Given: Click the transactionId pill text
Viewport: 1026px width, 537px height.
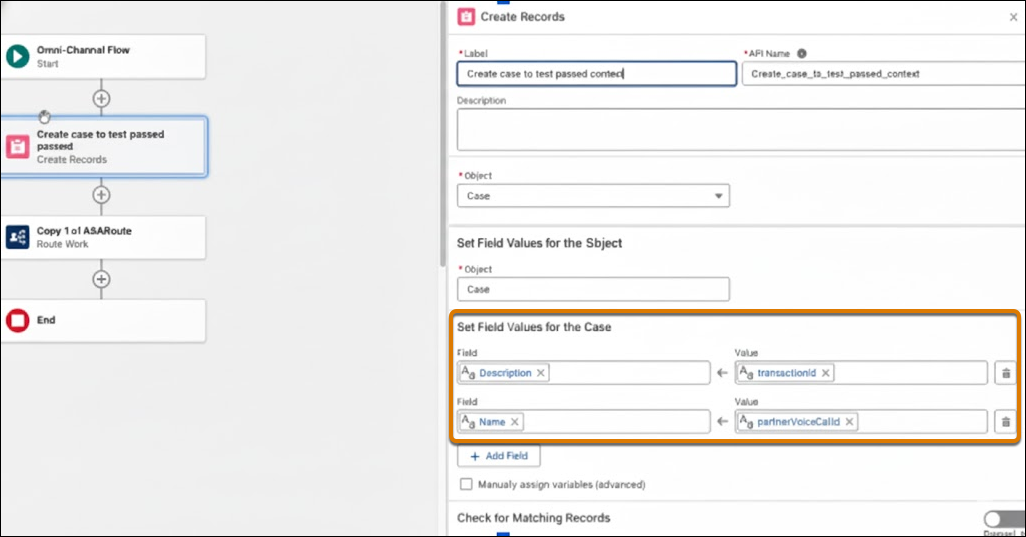Looking at the screenshot, I should click(x=787, y=373).
